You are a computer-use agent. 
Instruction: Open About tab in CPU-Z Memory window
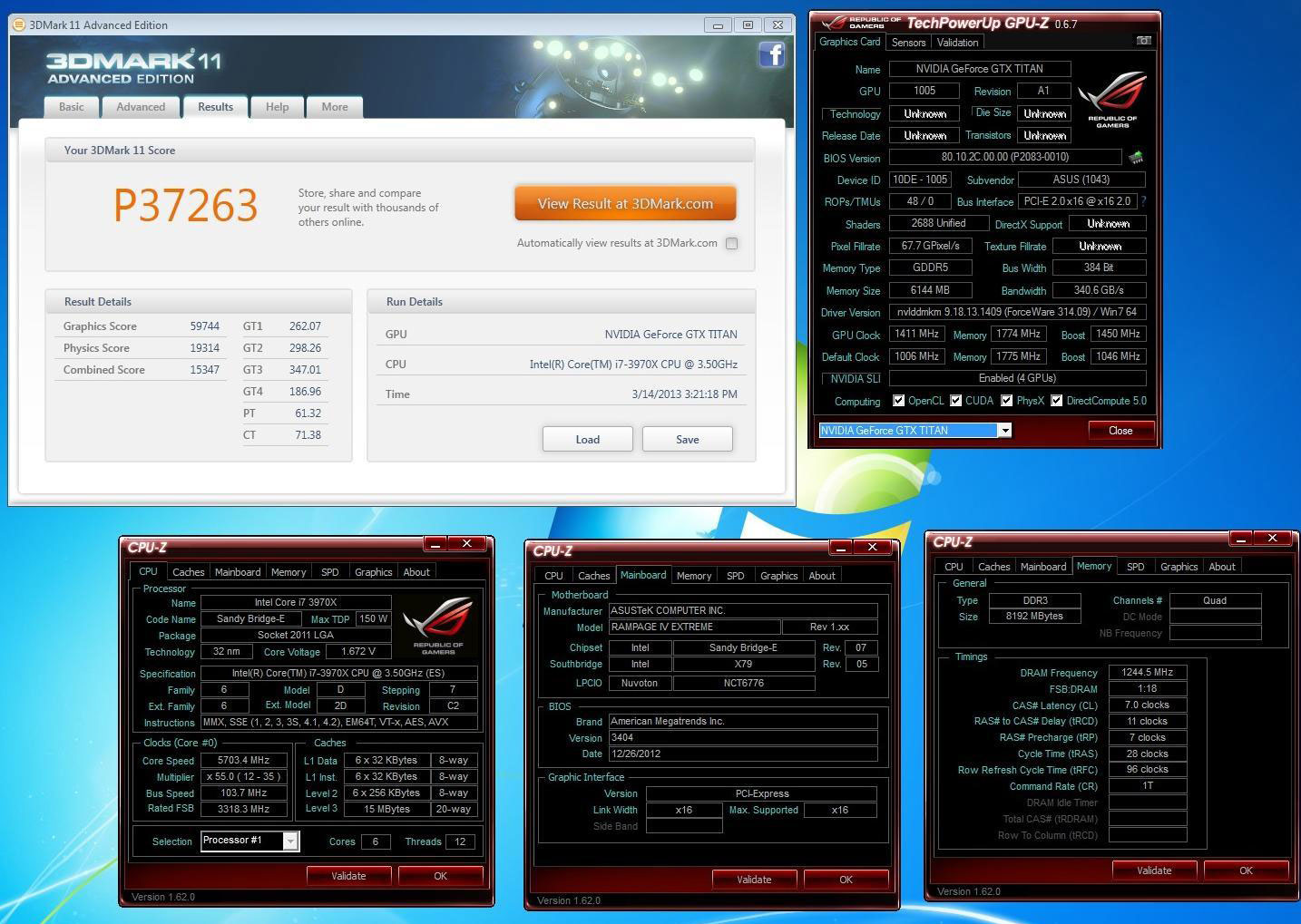(x=1222, y=567)
